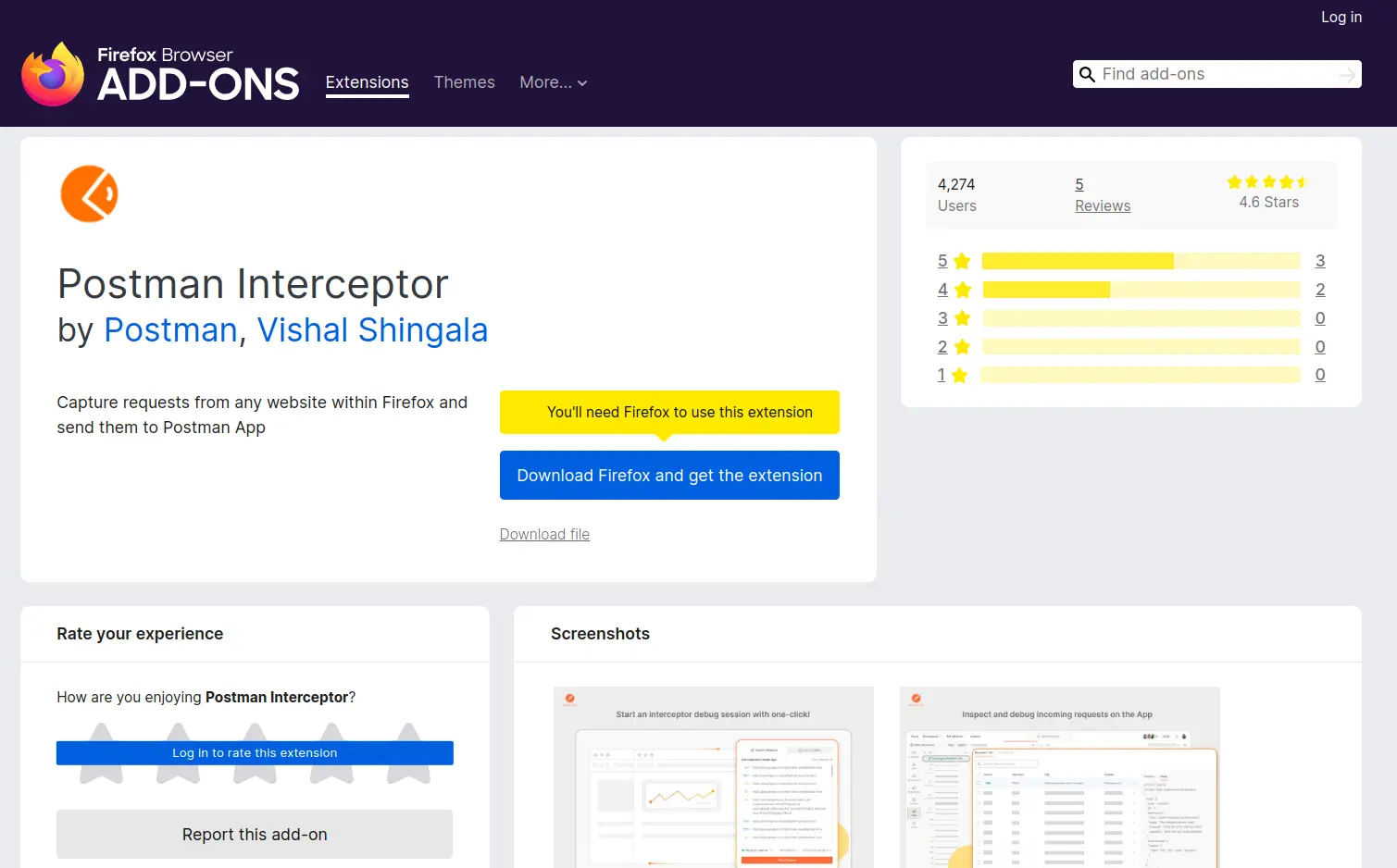This screenshot has height=868, width=1397.
Task: Click the count 2 for four stars
Action: coord(1320,290)
